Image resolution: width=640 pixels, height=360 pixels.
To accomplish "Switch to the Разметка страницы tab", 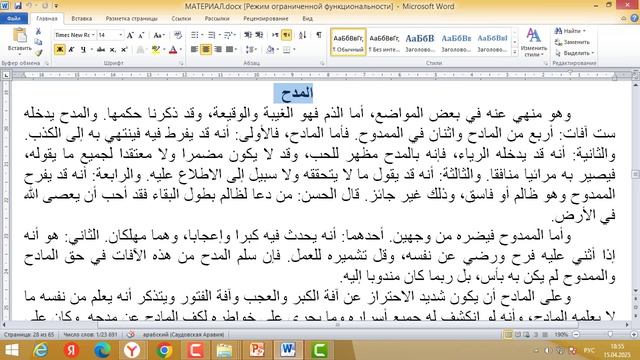I will [131, 18].
